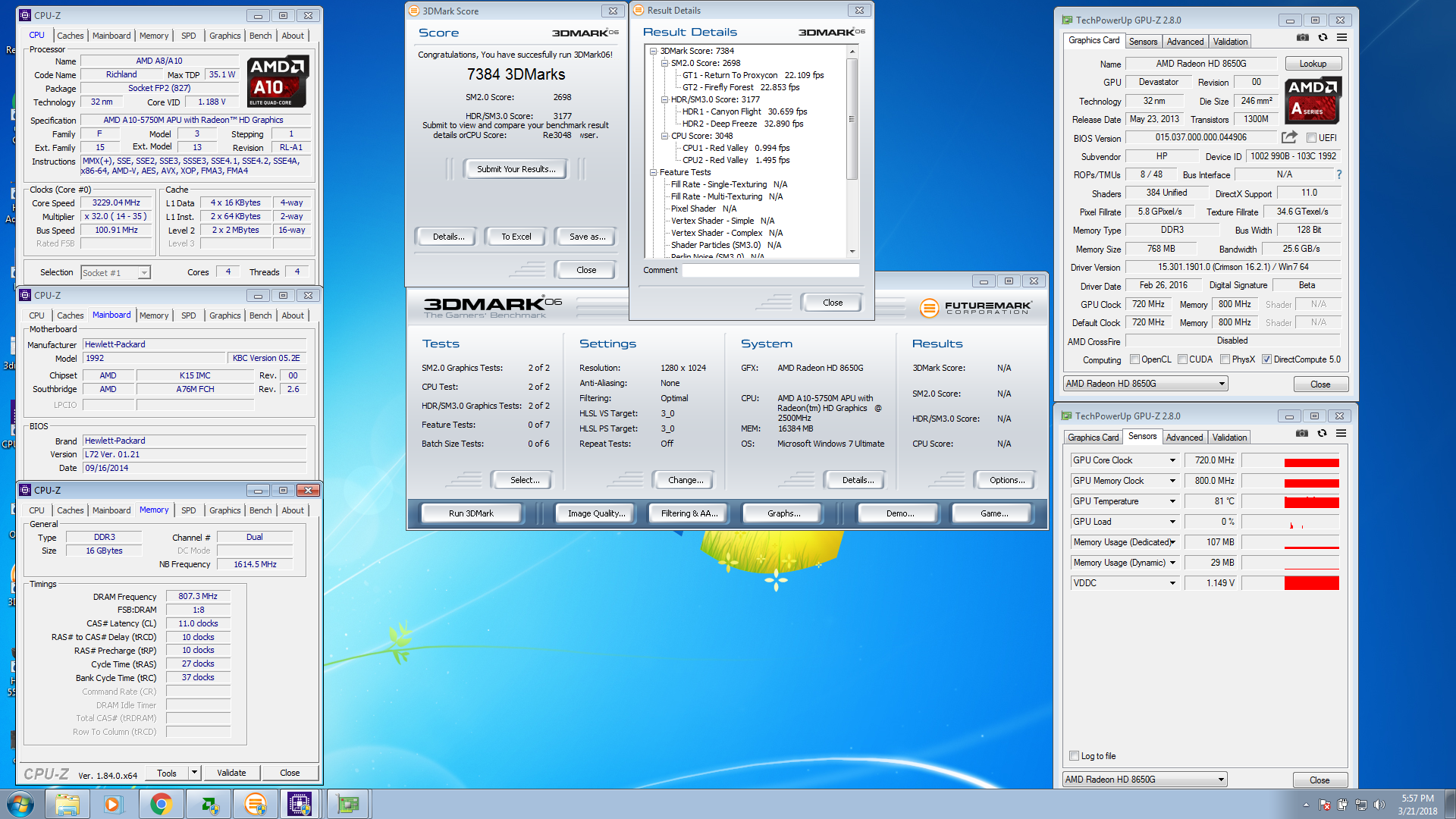Screen dimensions: 1456x819
Task: Show hidden system tray icons
Action: (1306, 805)
